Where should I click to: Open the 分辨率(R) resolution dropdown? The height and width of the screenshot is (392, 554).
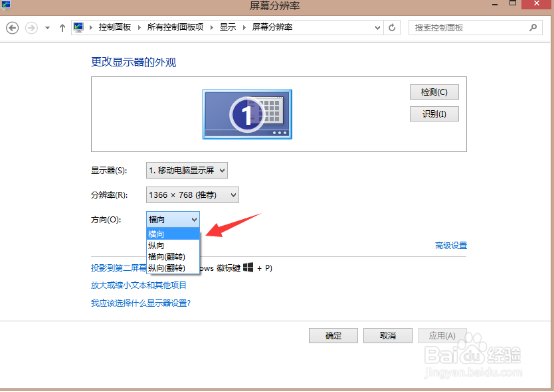click(x=192, y=195)
